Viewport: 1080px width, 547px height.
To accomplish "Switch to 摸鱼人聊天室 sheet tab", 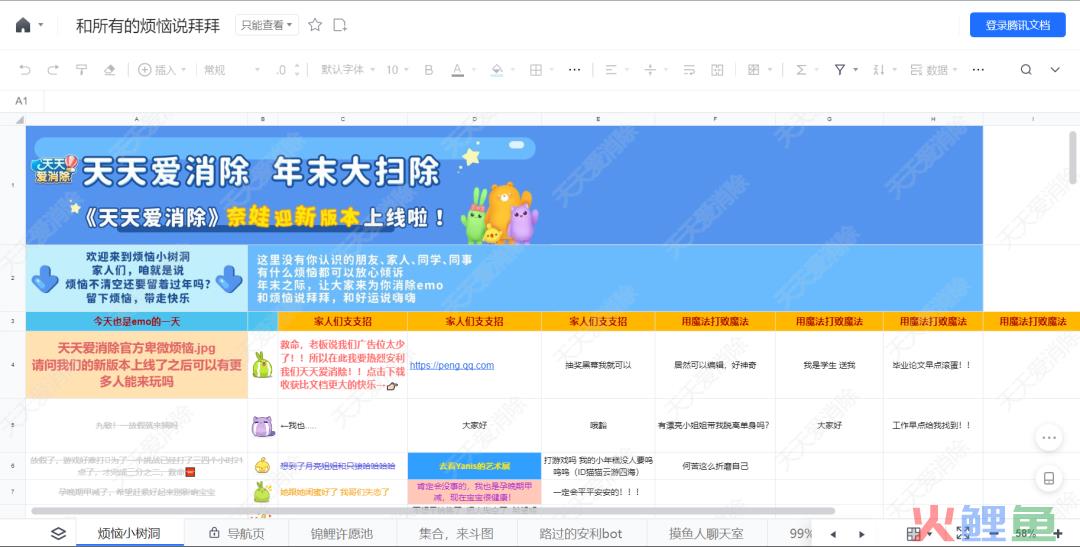I will click(x=706, y=533).
